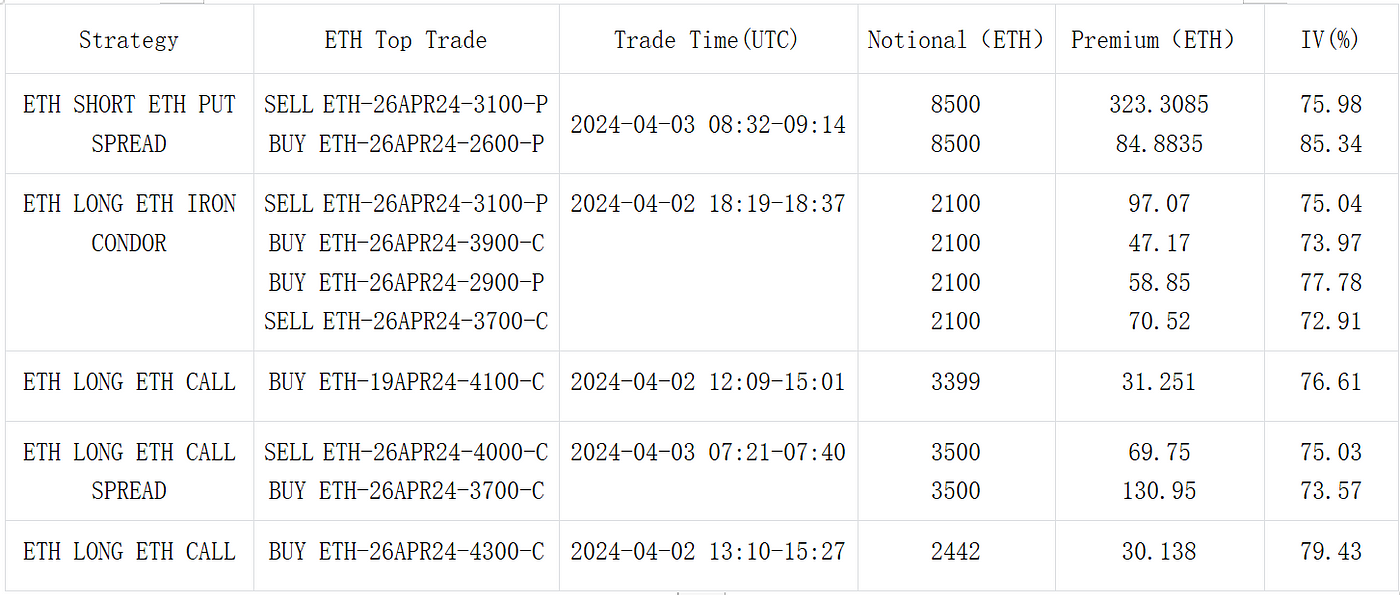Image resolution: width=1400 pixels, height=595 pixels.
Task: Select the IV(%) column header
Action: click(1331, 40)
